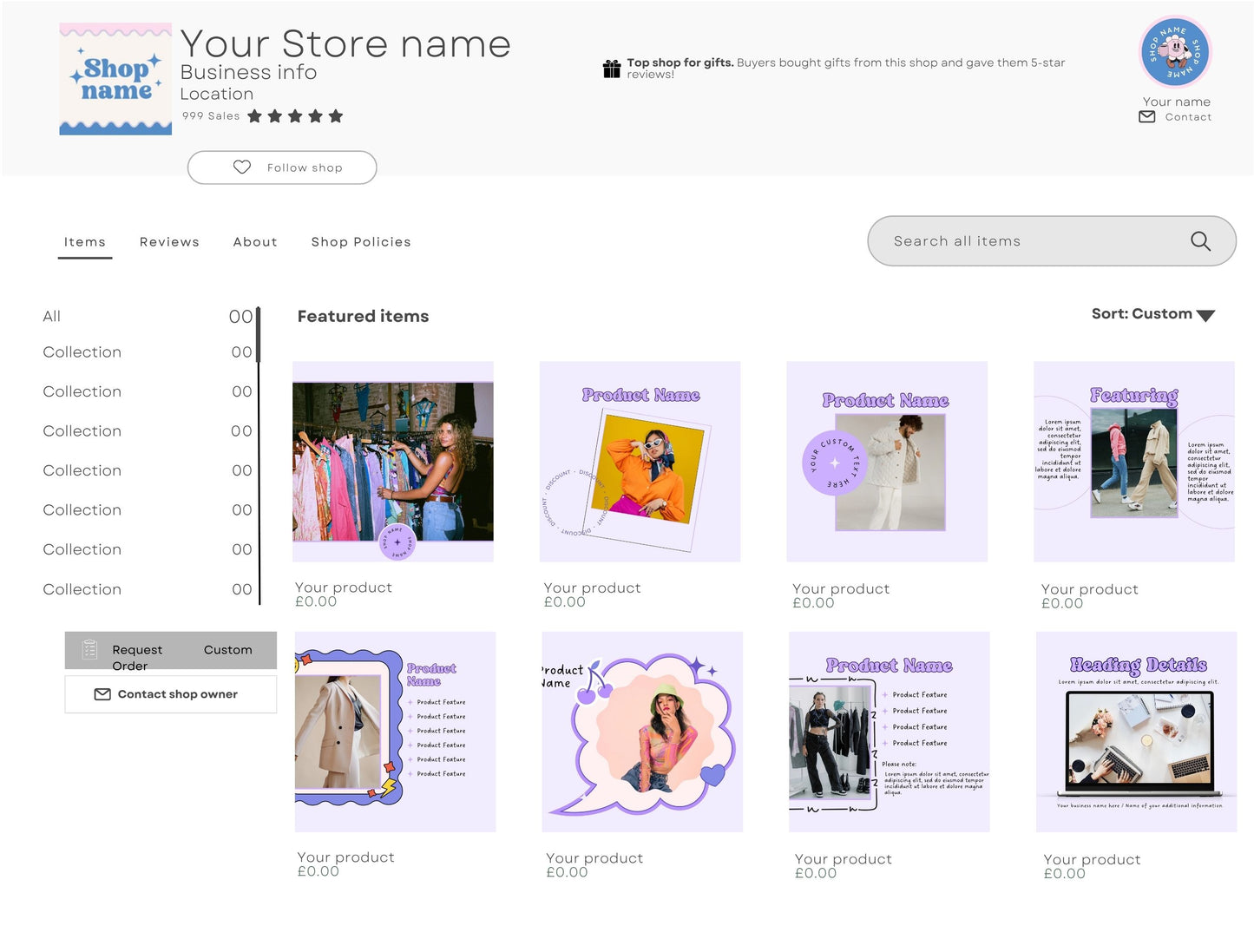Open the Sort: Custom dropdown
The width and height of the screenshot is (1254, 952).
[1142, 313]
